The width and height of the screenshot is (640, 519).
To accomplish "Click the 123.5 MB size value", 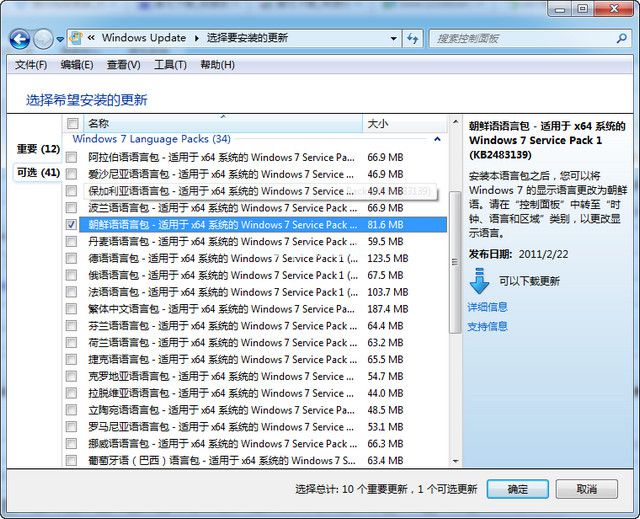I will click(x=388, y=258).
